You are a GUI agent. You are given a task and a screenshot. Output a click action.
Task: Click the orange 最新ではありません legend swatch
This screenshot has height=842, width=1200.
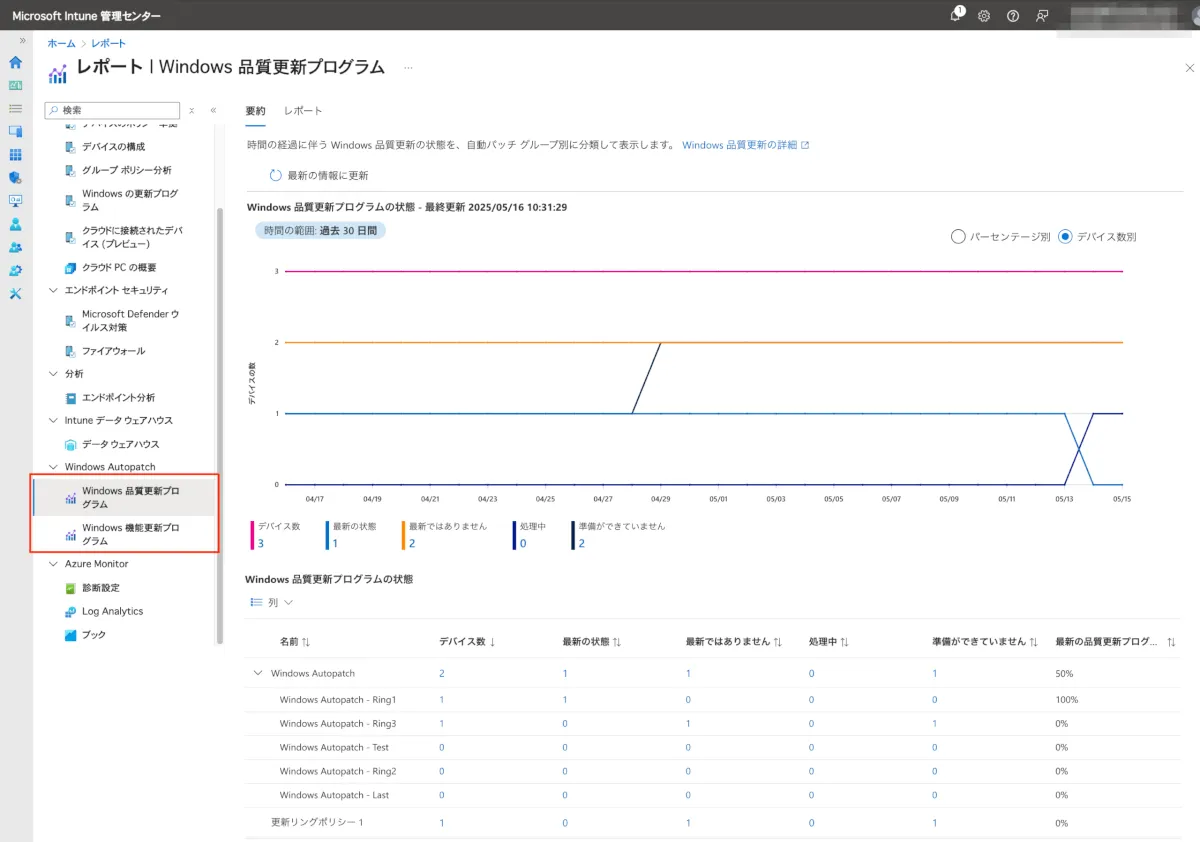coord(402,535)
